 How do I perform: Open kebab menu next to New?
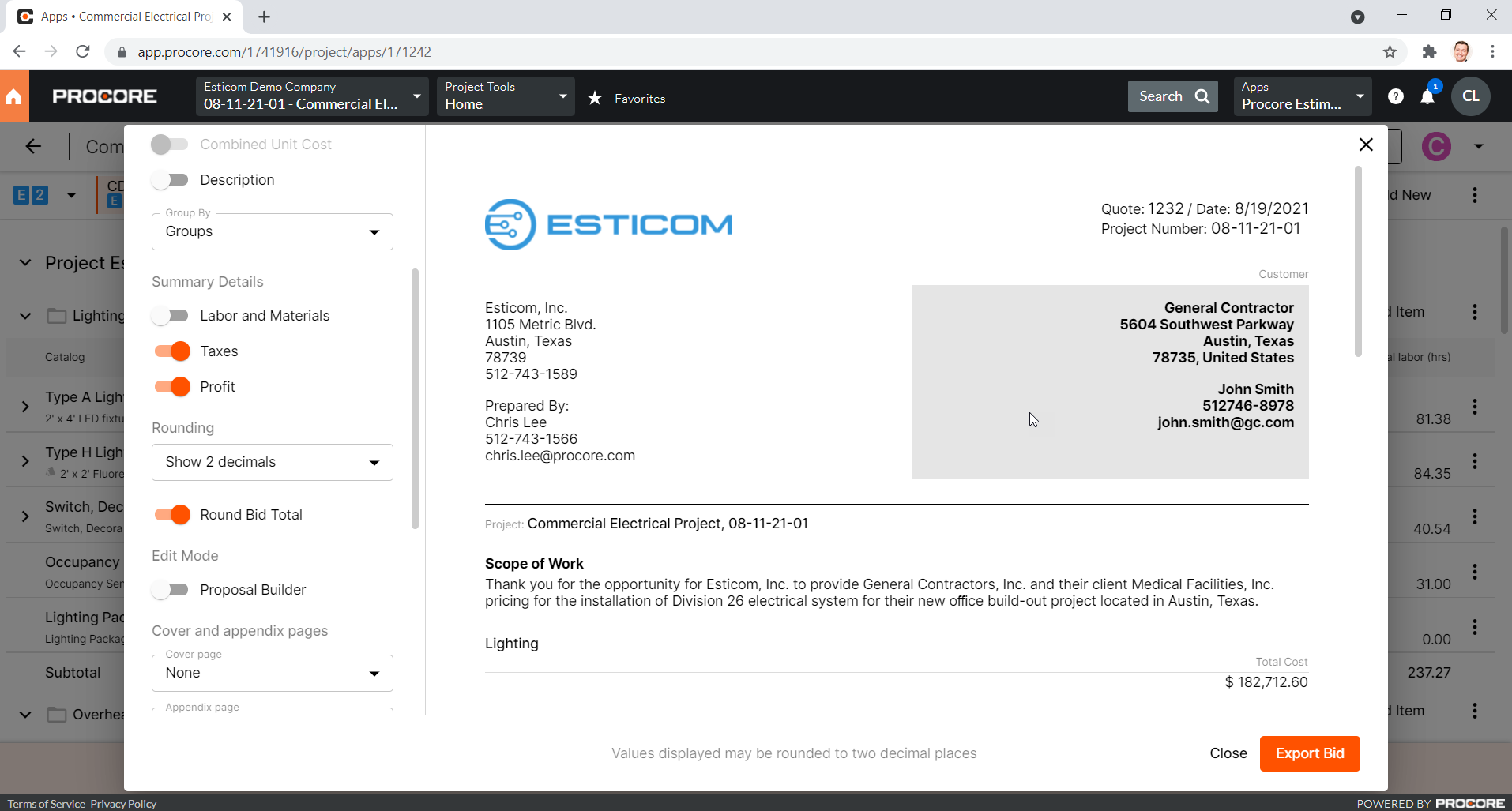(1475, 195)
